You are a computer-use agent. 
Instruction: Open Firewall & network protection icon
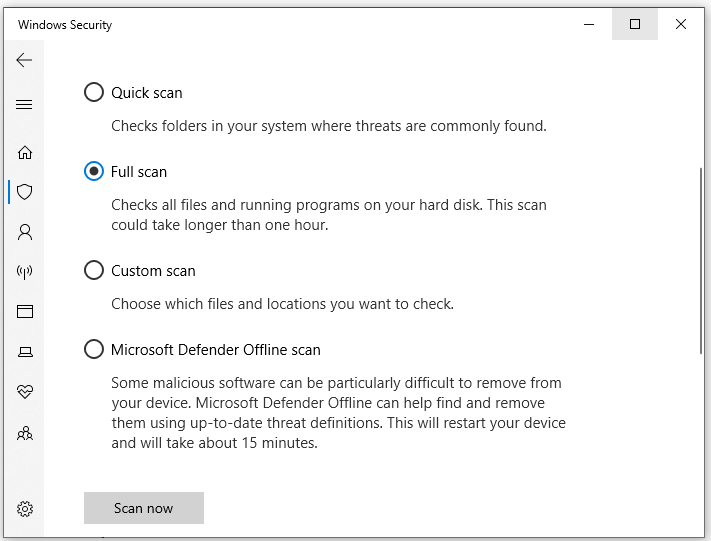(x=24, y=272)
